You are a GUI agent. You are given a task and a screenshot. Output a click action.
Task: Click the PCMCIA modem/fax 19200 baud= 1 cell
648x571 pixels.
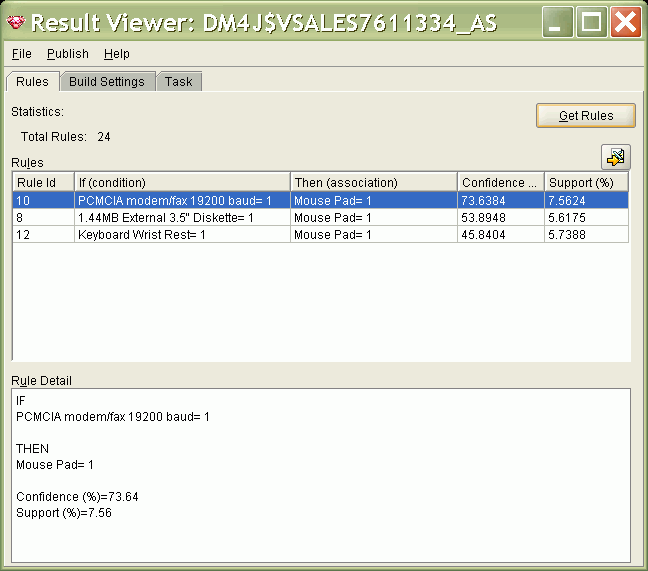point(182,200)
